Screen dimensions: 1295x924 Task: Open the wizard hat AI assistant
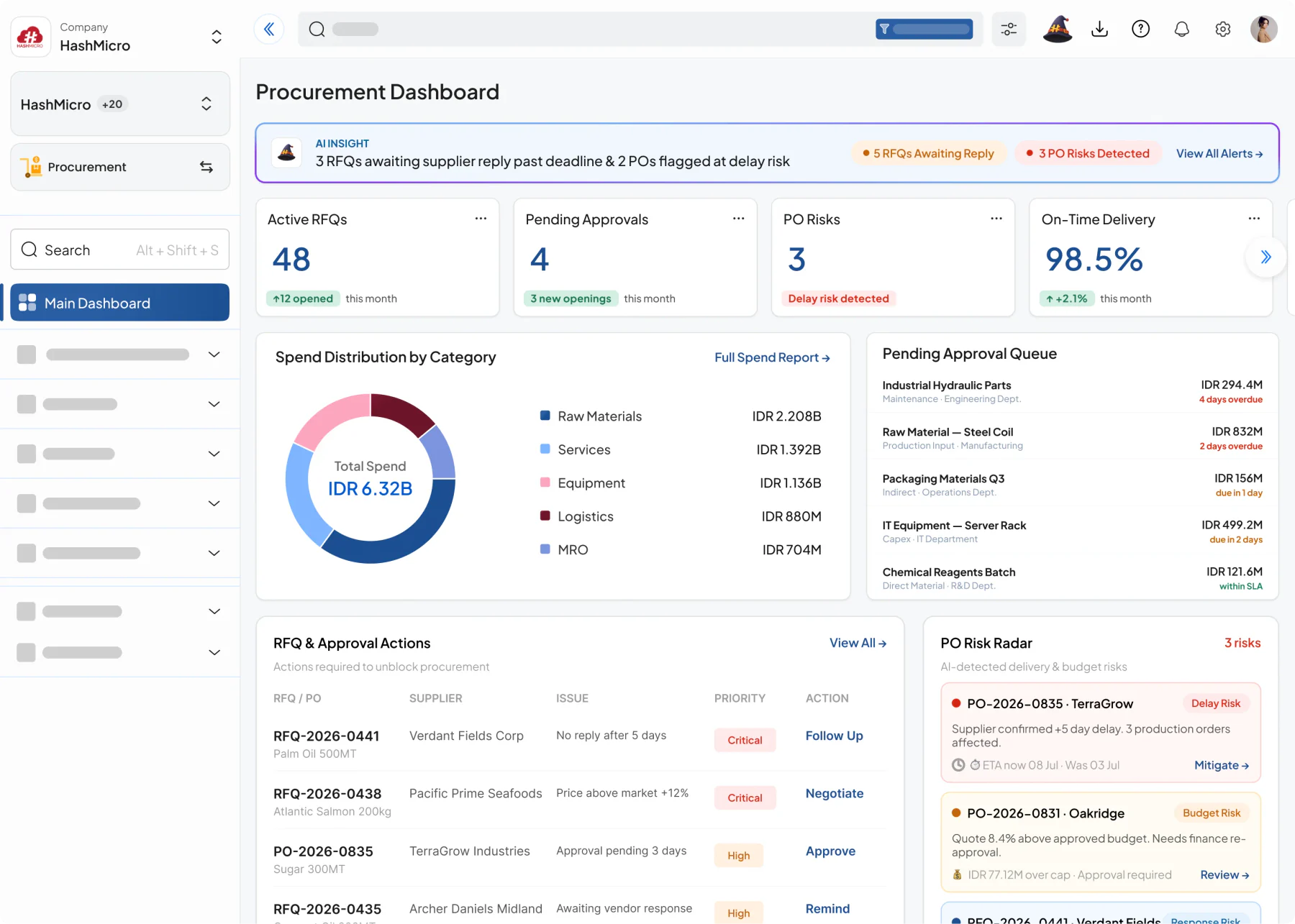[1058, 29]
